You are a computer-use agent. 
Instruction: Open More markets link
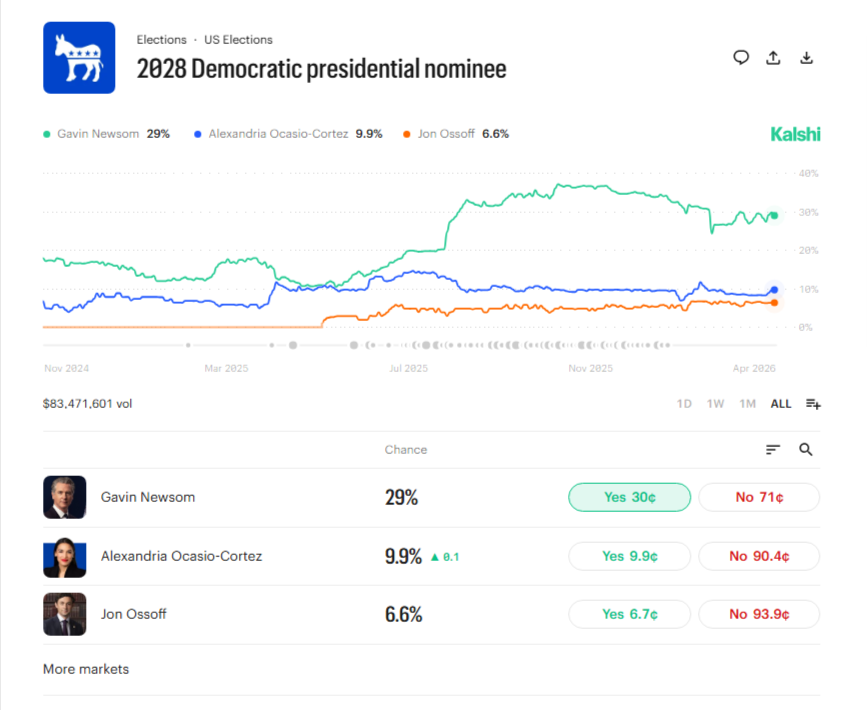(85, 669)
